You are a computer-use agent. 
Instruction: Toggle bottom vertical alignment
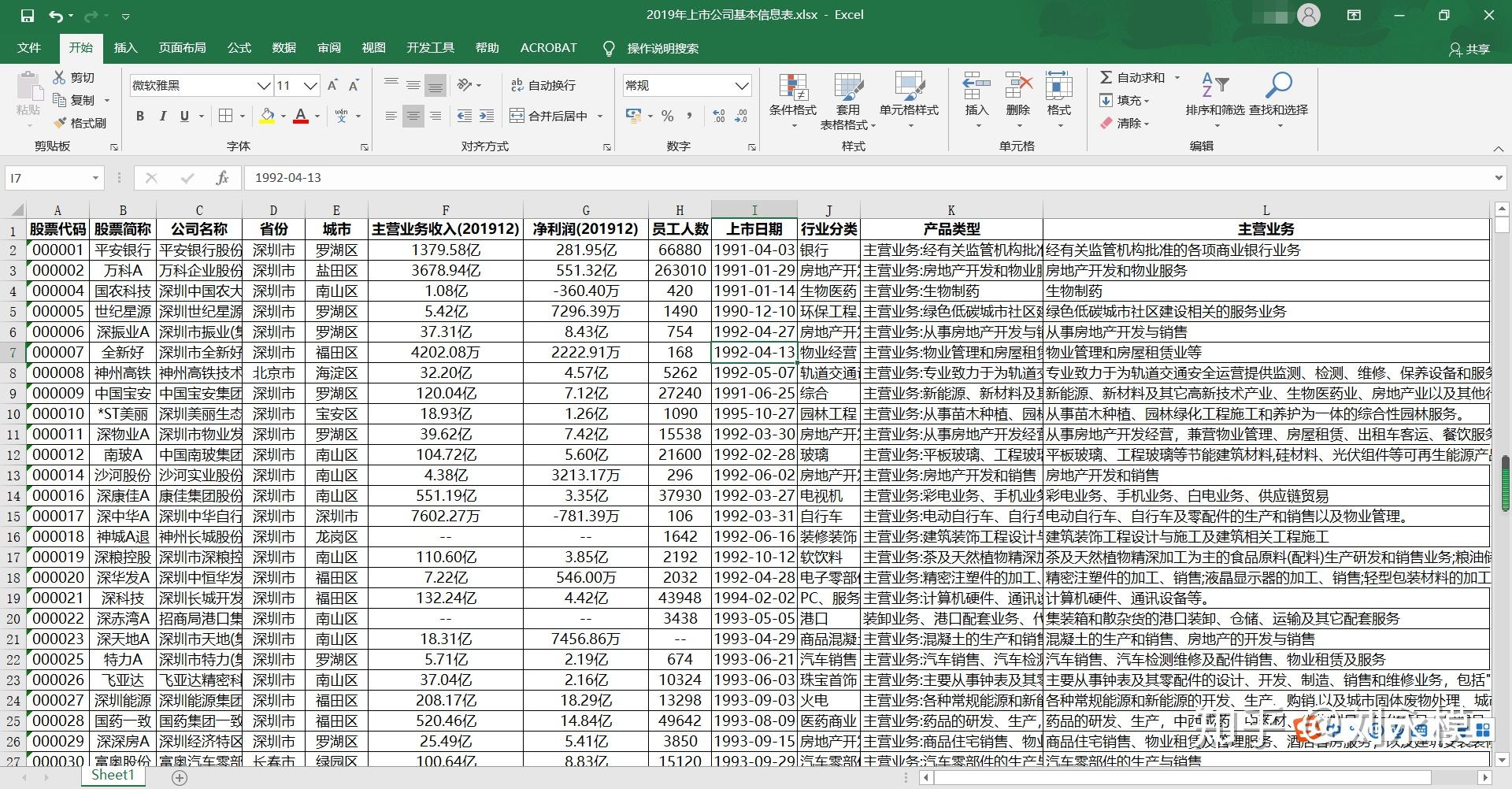[435, 85]
